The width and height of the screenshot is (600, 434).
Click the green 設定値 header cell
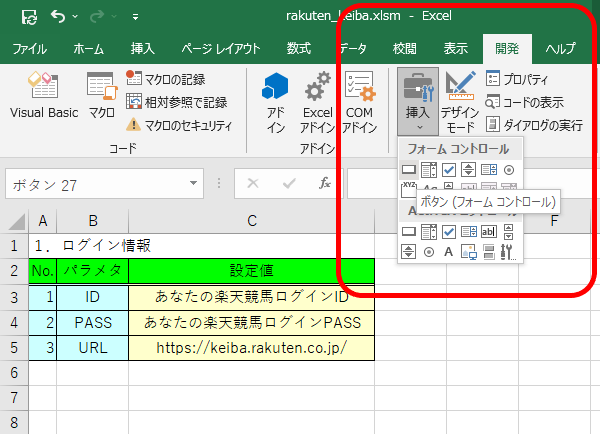pyautogui.click(x=251, y=271)
